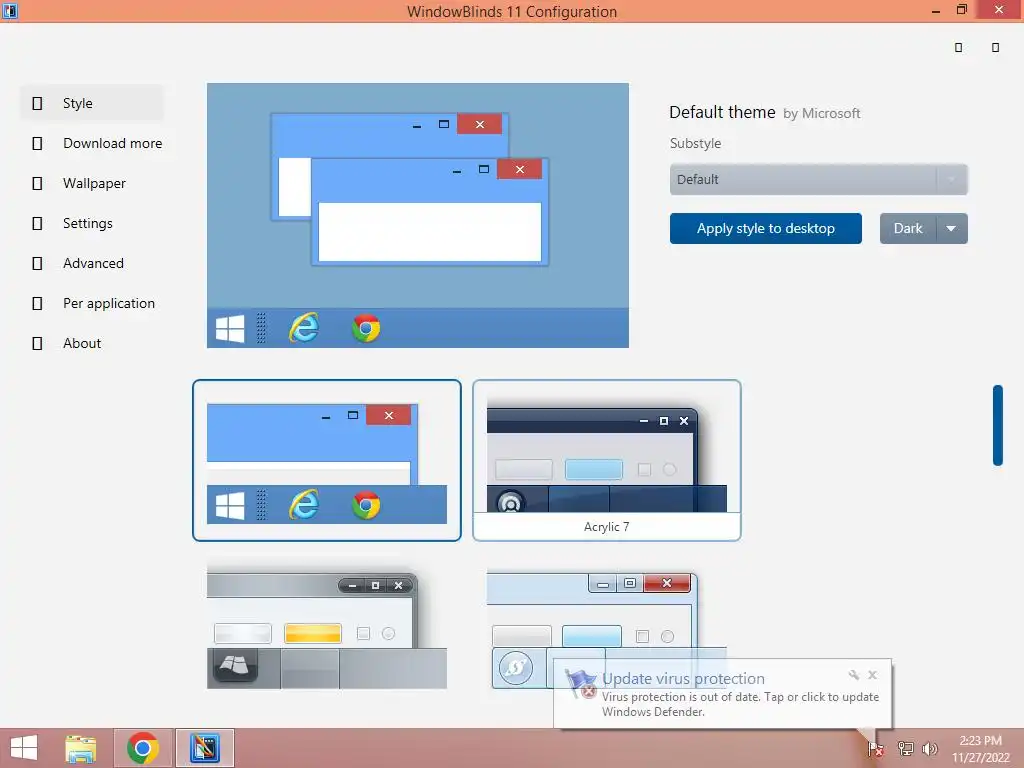1024x768 pixels.
Task: Click the icon beside Per application
Action: coord(37,303)
